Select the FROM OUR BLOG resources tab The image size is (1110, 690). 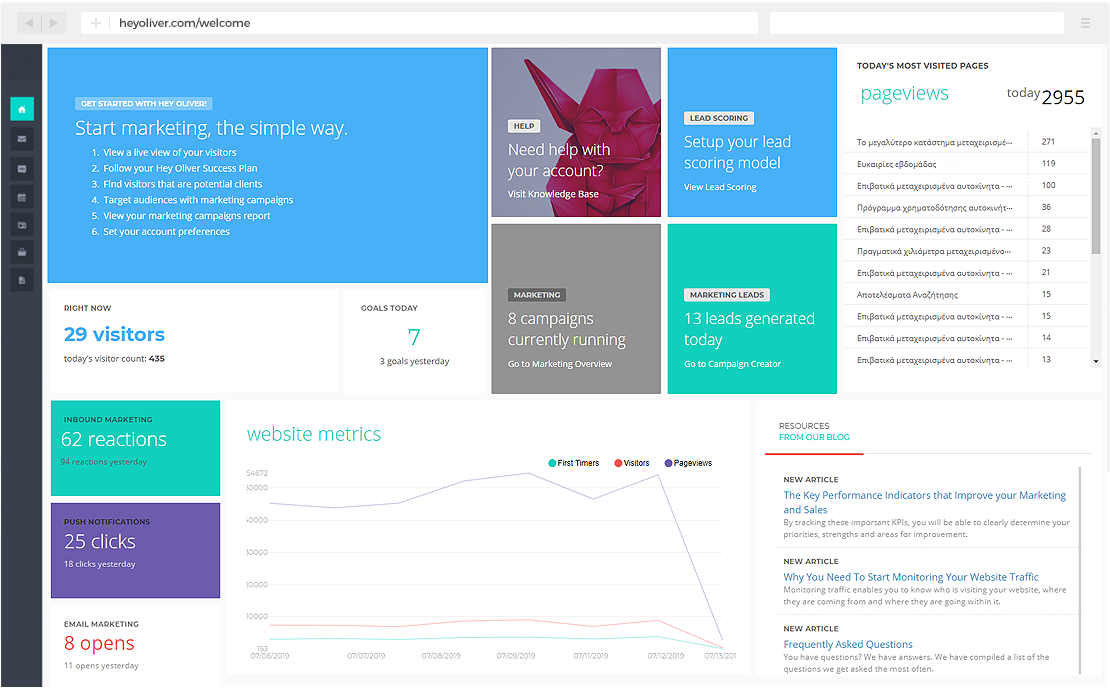click(x=814, y=437)
